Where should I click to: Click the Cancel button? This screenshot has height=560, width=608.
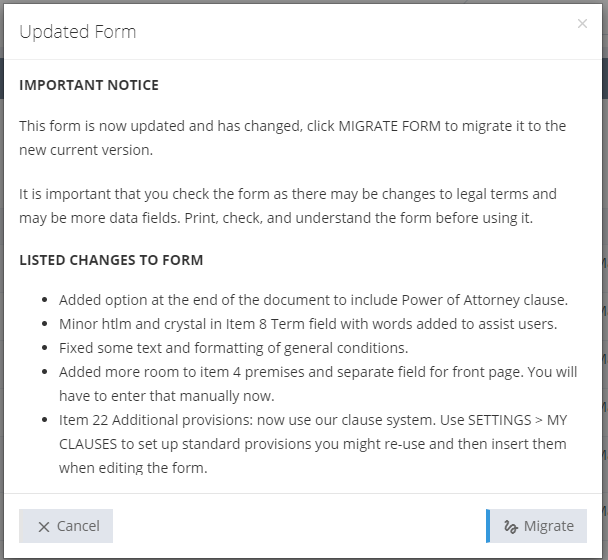(x=66, y=526)
